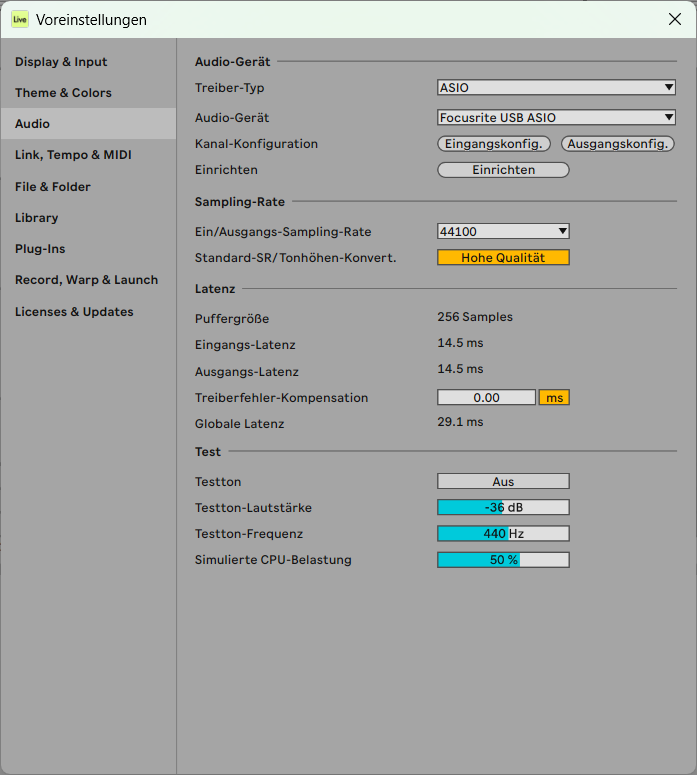Open the Plug-Ins preferences tab
This screenshot has height=775, width=697.
click(41, 249)
